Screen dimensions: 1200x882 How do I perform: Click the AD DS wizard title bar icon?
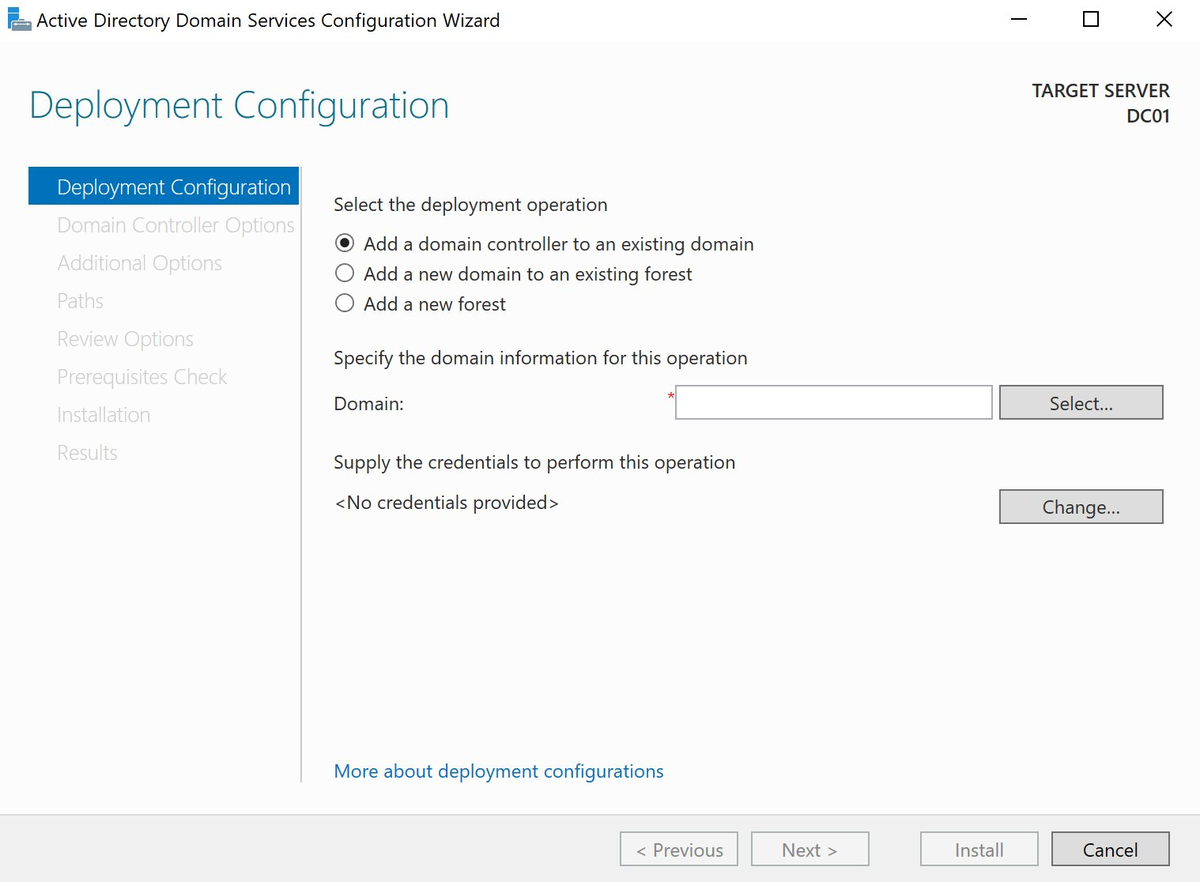point(20,19)
